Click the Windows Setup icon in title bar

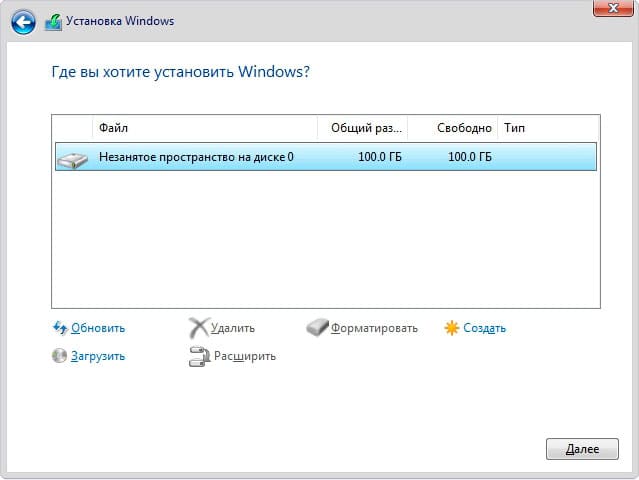coord(52,22)
